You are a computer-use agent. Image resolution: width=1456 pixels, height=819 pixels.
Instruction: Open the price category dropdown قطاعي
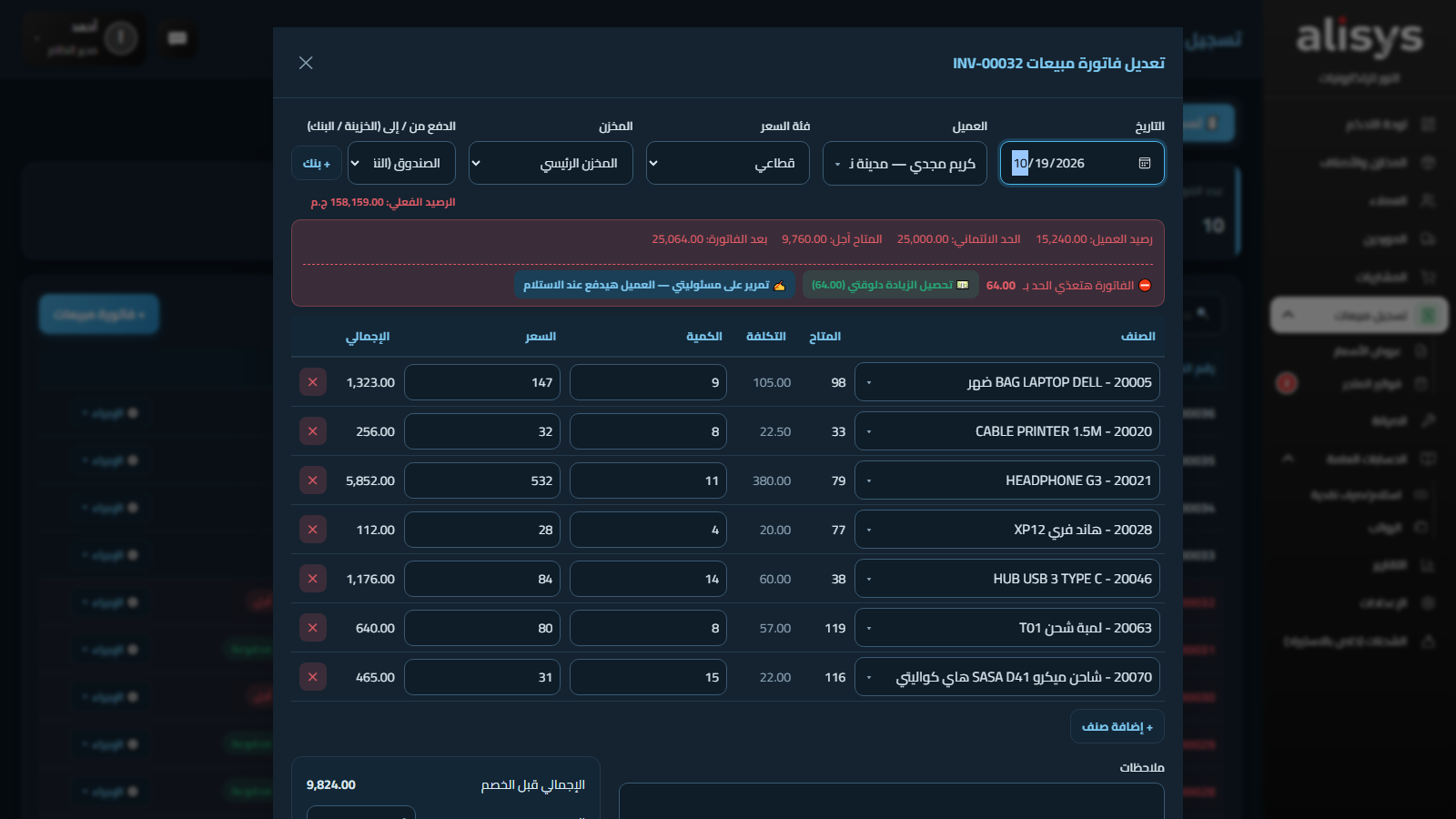728,164
